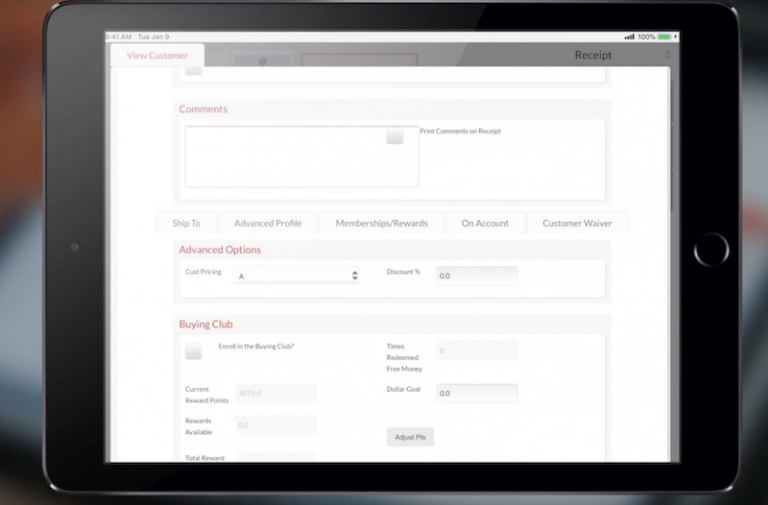Viewport: 768px width, 505px height.
Task: Open the Advanced Profile tab
Action: pos(268,223)
